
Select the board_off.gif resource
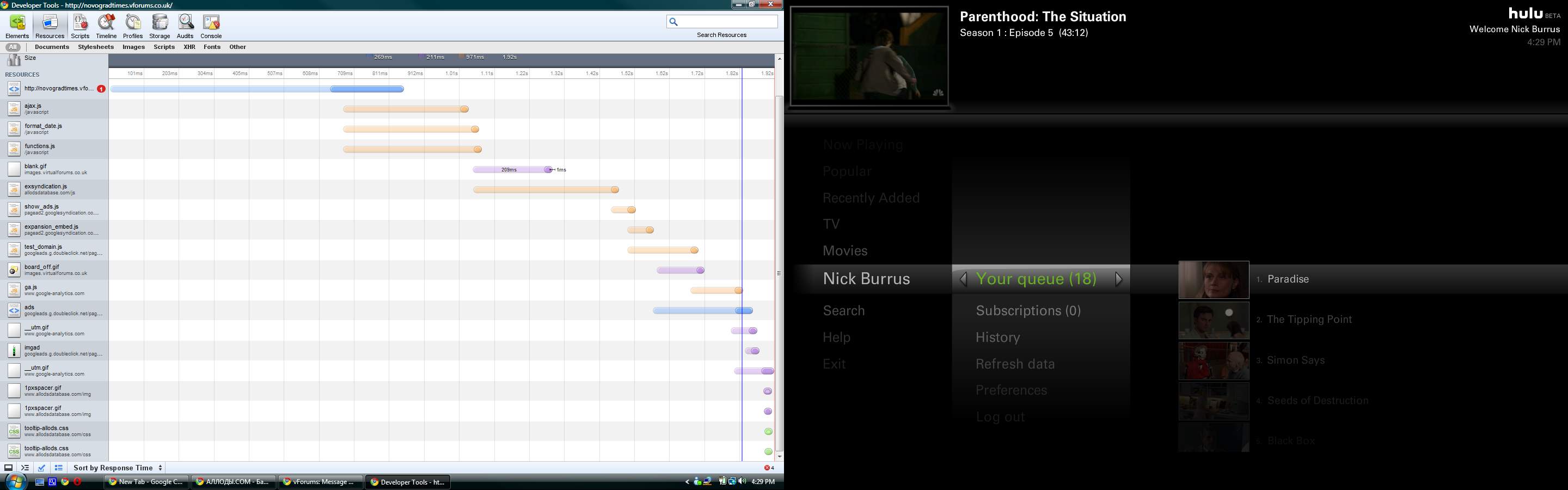coord(54,269)
